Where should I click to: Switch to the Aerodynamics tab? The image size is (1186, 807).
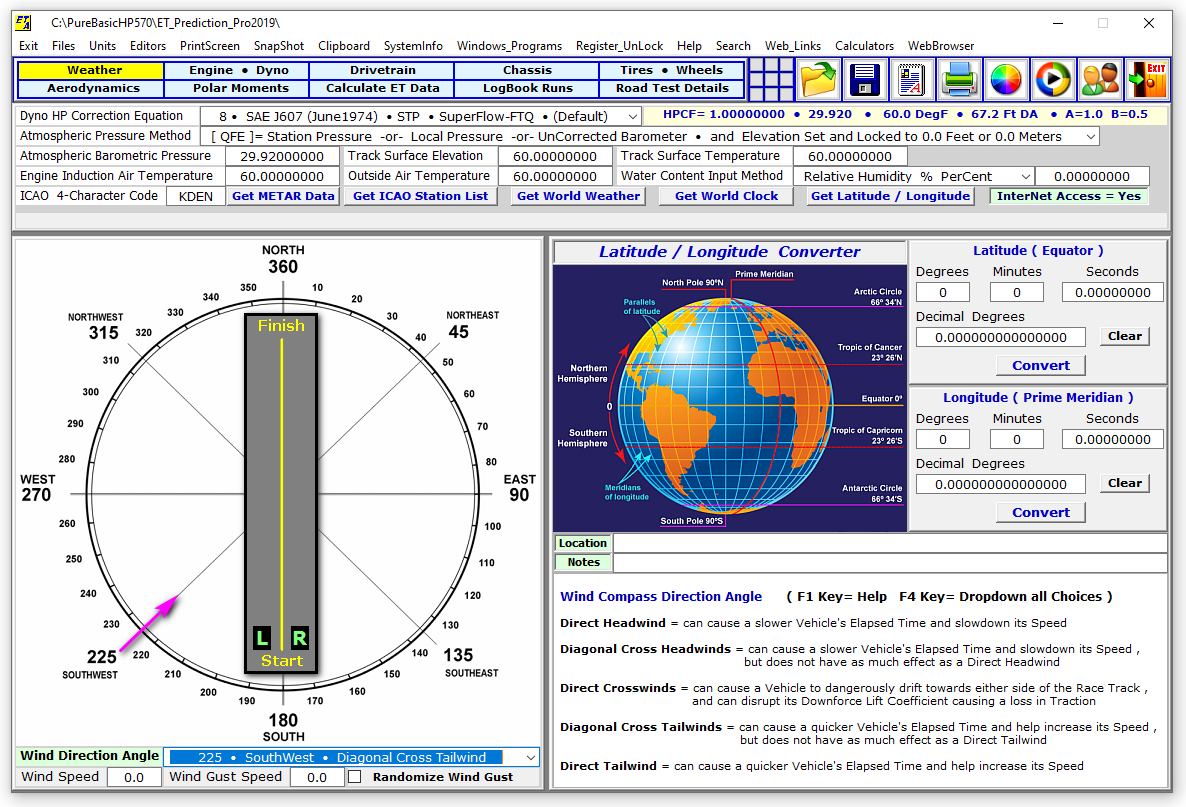[x=92, y=88]
